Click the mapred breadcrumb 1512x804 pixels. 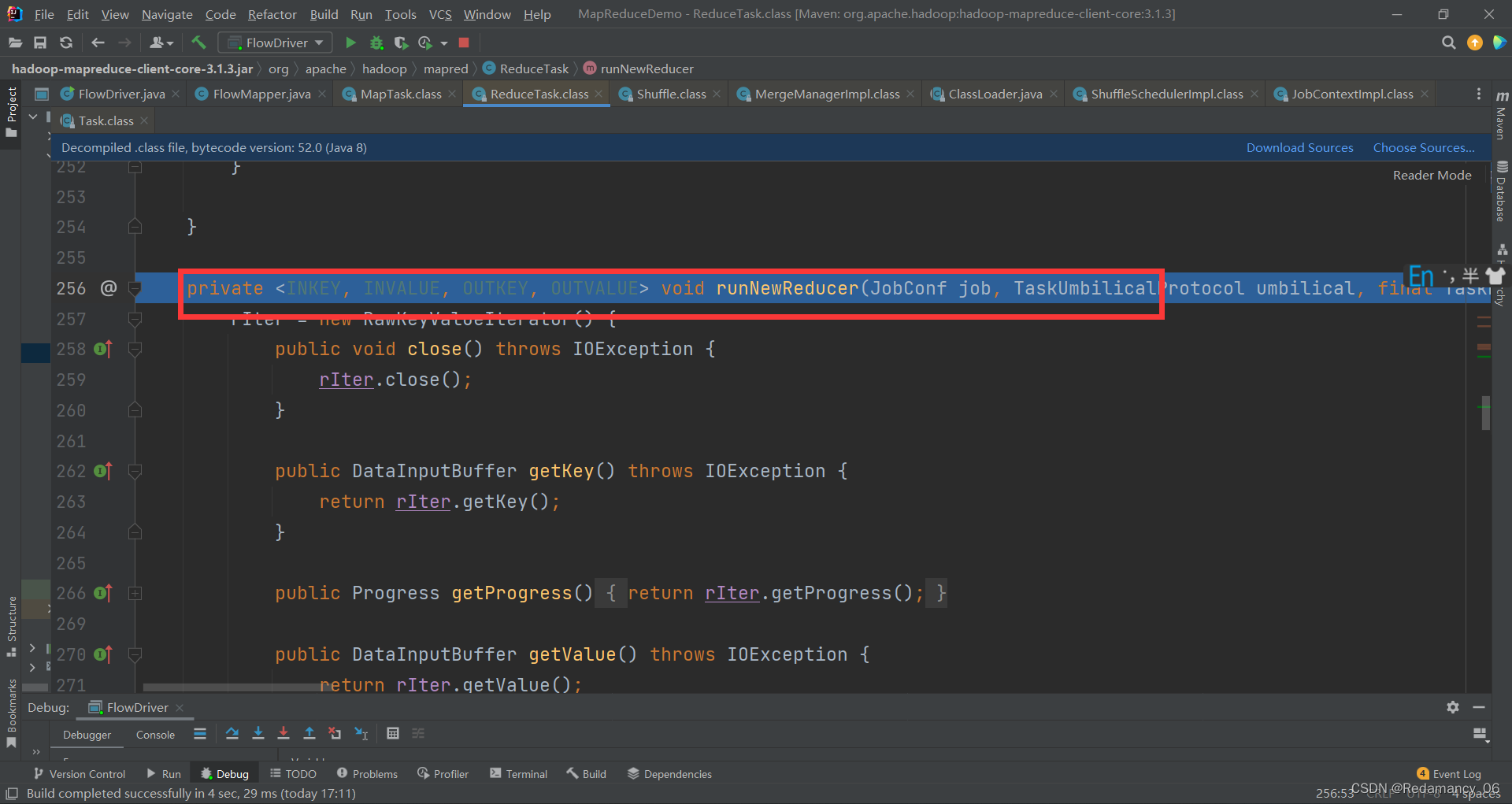pos(446,69)
